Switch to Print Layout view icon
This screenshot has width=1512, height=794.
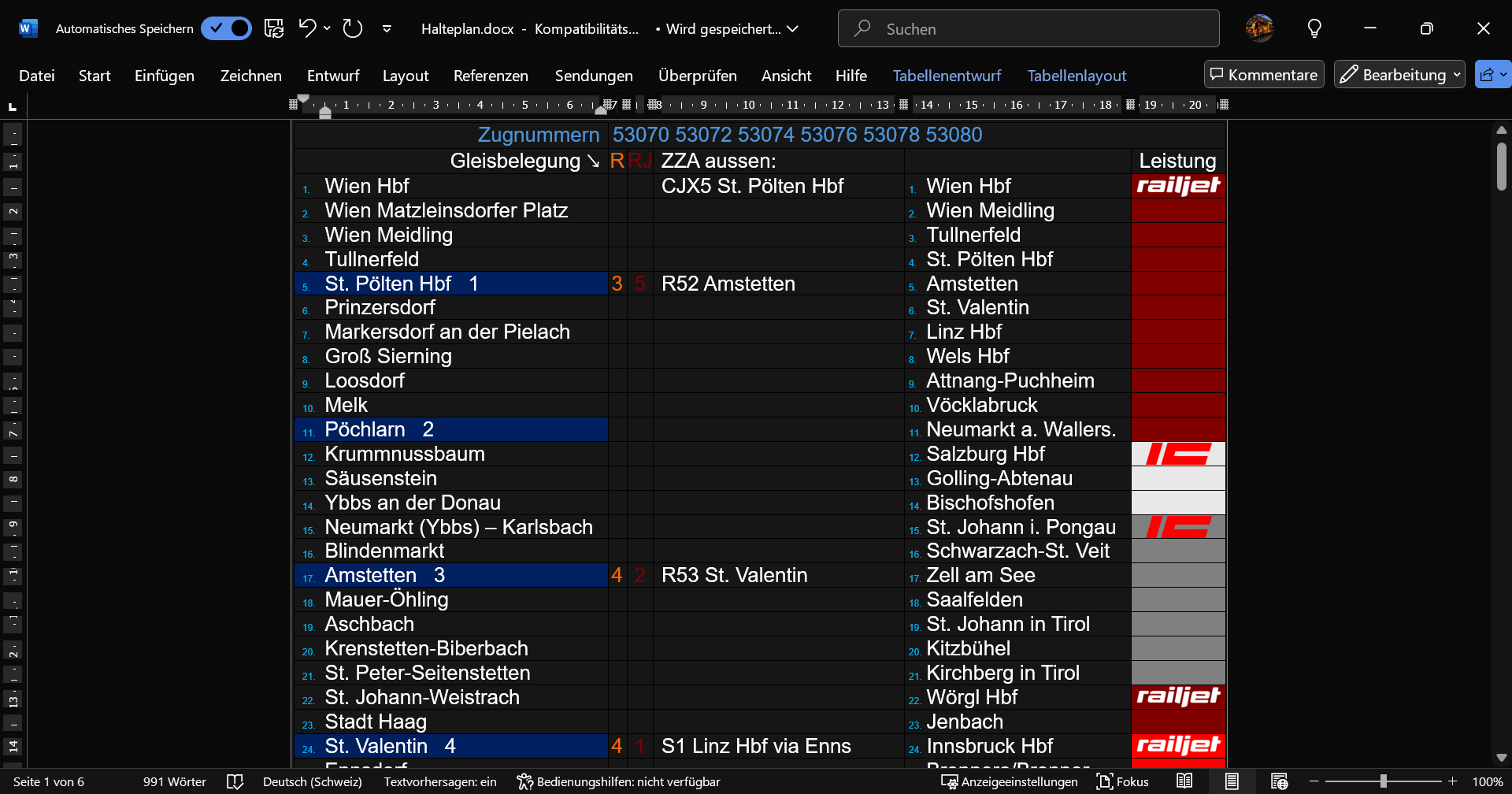click(1232, 781)
